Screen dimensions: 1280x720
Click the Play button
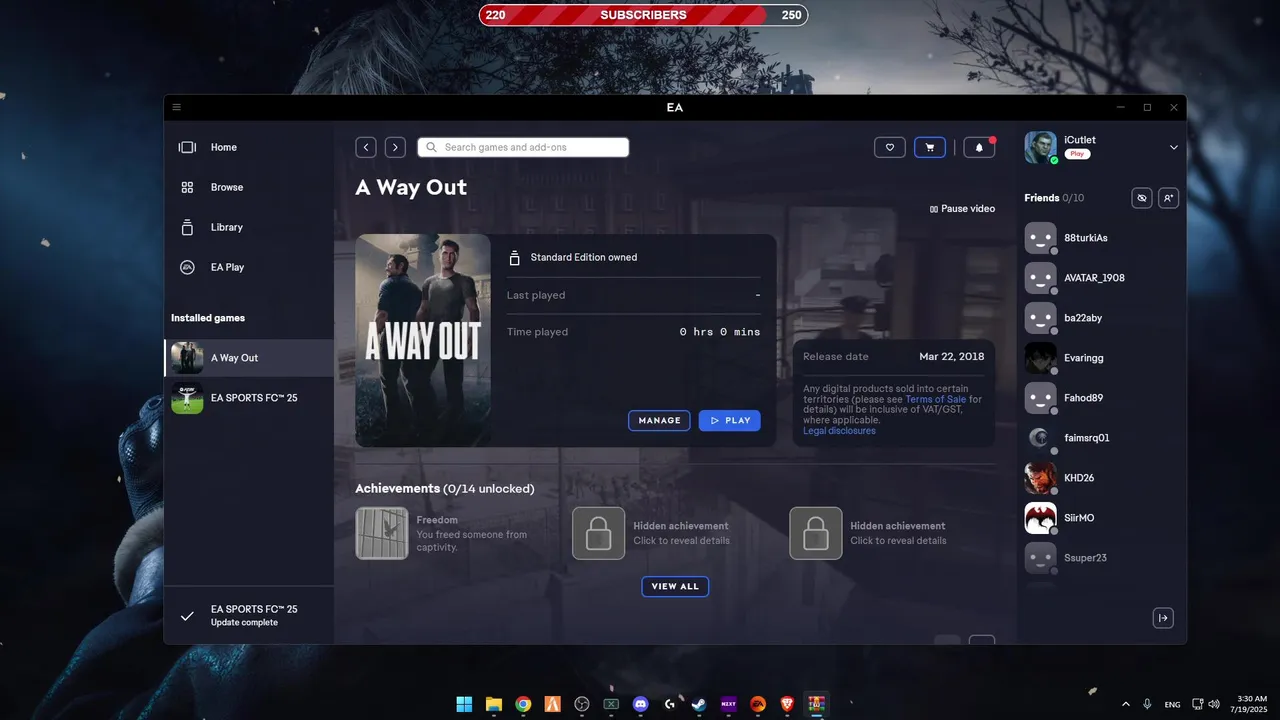[730, 421]
